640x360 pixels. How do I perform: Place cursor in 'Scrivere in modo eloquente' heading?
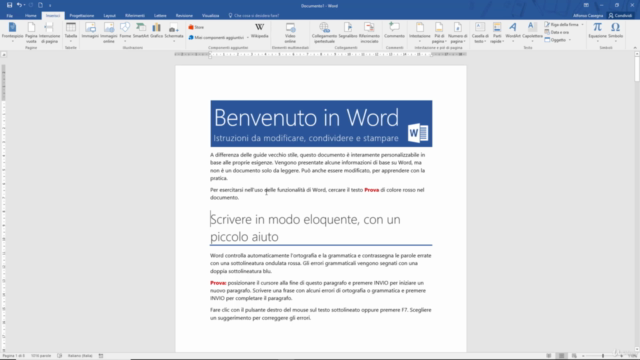305,228
